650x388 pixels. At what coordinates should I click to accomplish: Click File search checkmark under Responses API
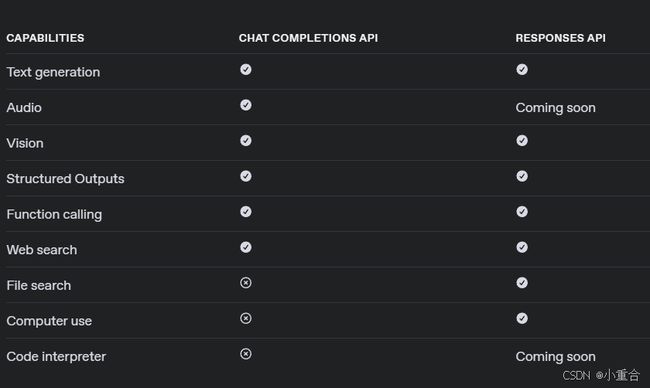522,283
